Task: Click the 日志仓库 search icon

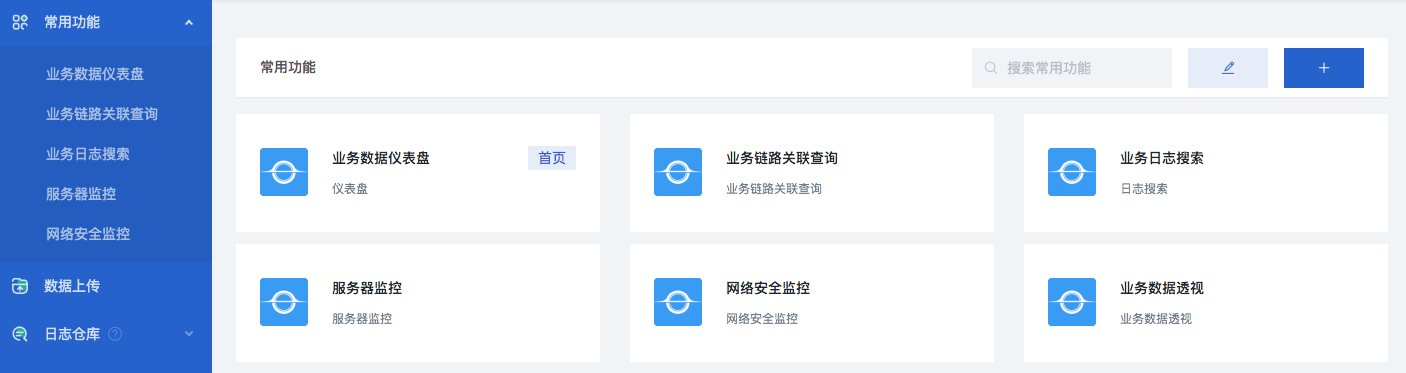Action: coord(19,334)
